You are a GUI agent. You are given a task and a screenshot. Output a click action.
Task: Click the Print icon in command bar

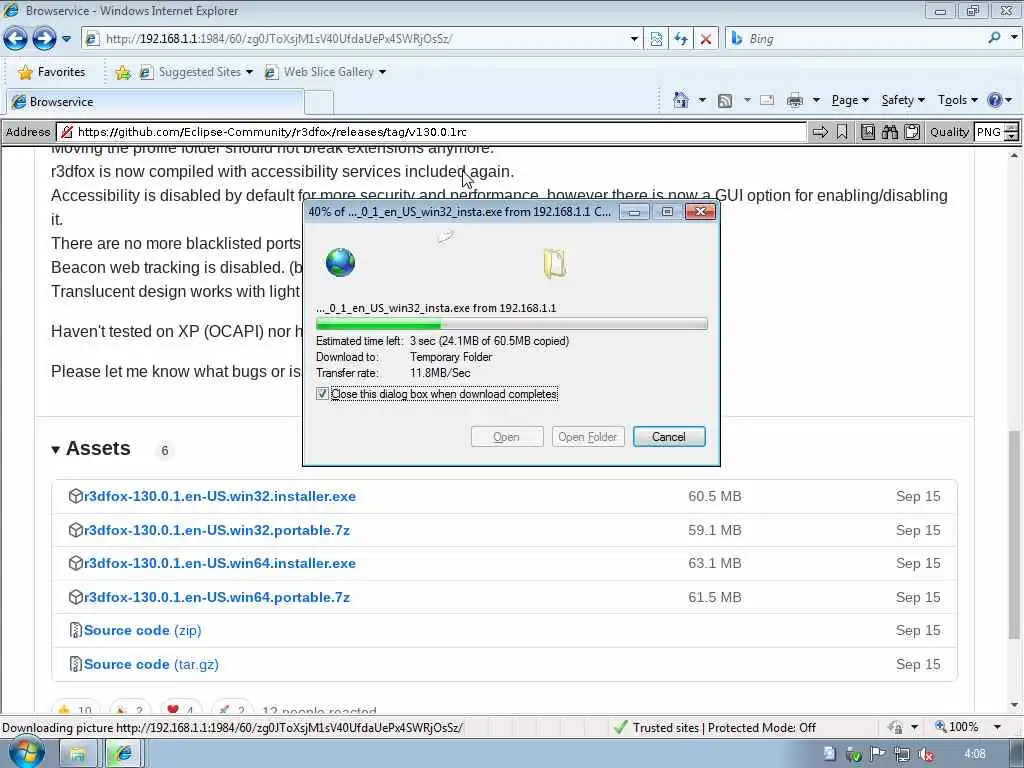pos(795,101)
